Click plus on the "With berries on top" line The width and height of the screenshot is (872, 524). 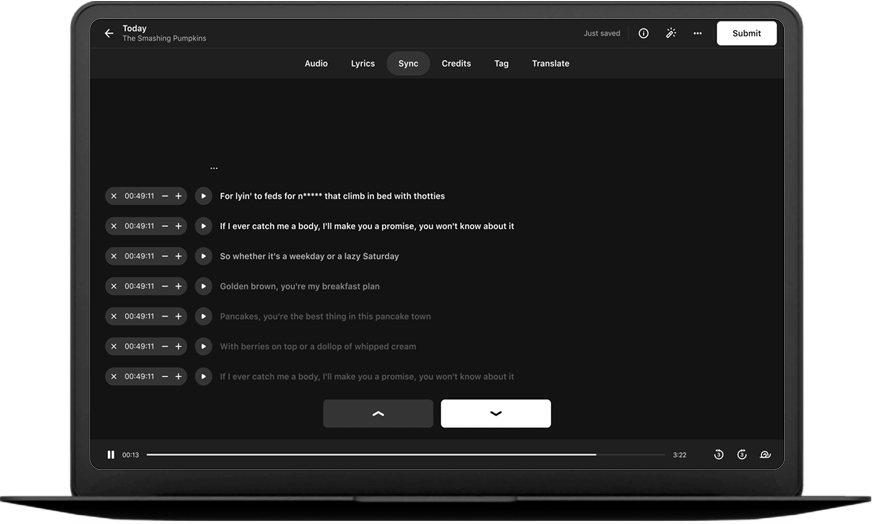[179, 346]
